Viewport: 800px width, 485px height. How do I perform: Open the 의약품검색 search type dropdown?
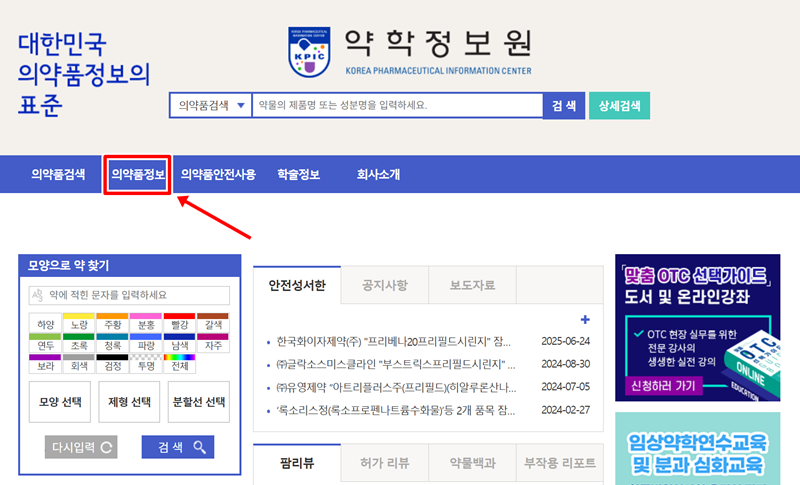tap(211, 106)
